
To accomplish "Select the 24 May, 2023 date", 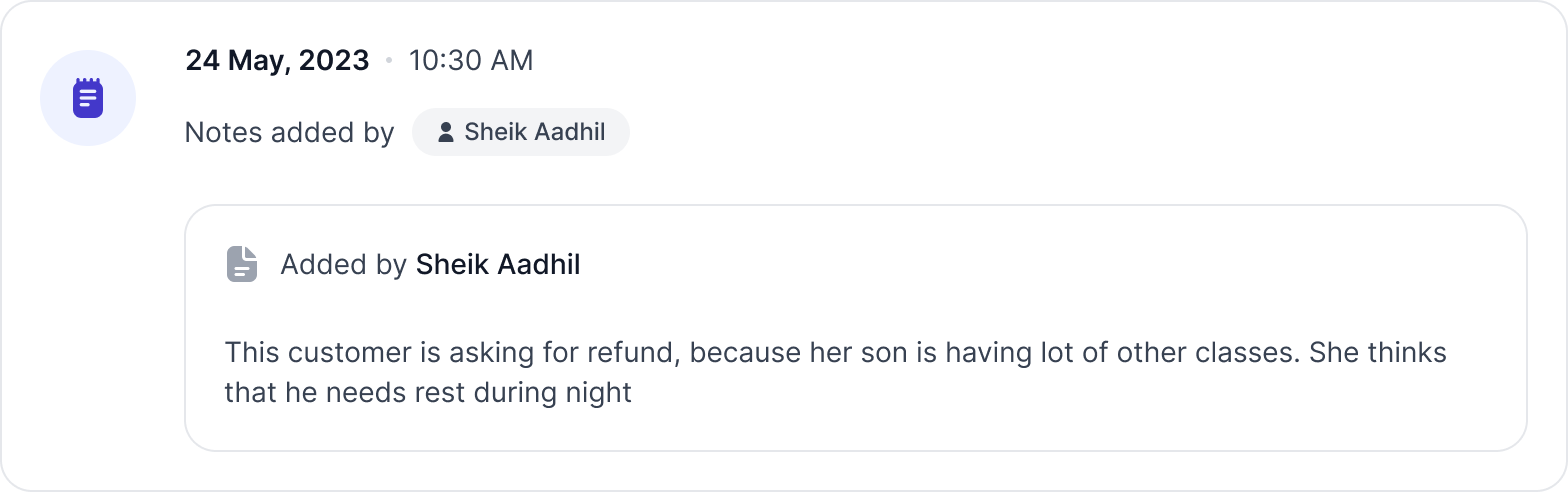I will (277, 60).
